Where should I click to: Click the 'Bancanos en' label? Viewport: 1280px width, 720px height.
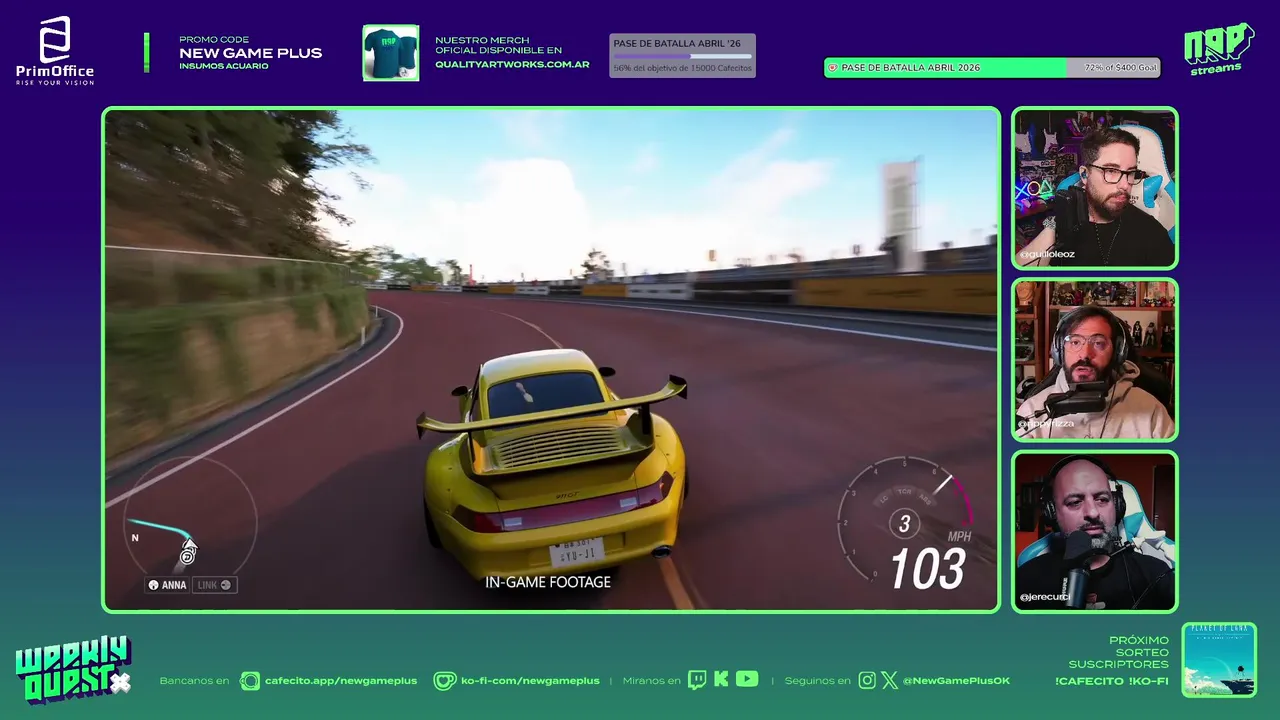click(x=194, y=681)
